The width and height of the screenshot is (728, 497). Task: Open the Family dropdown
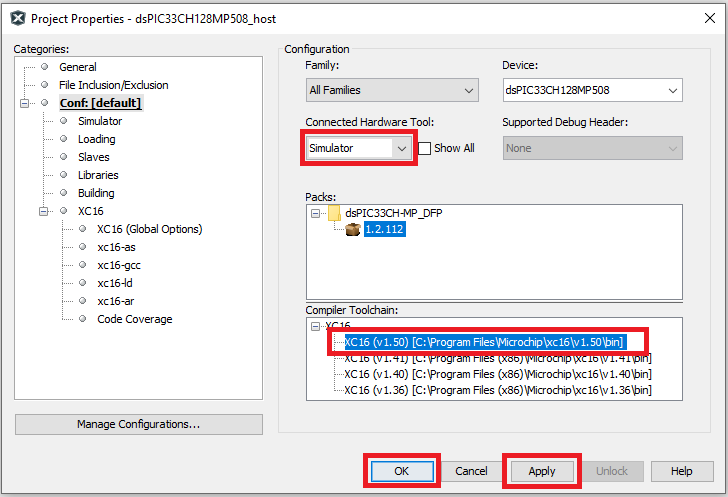392,90
